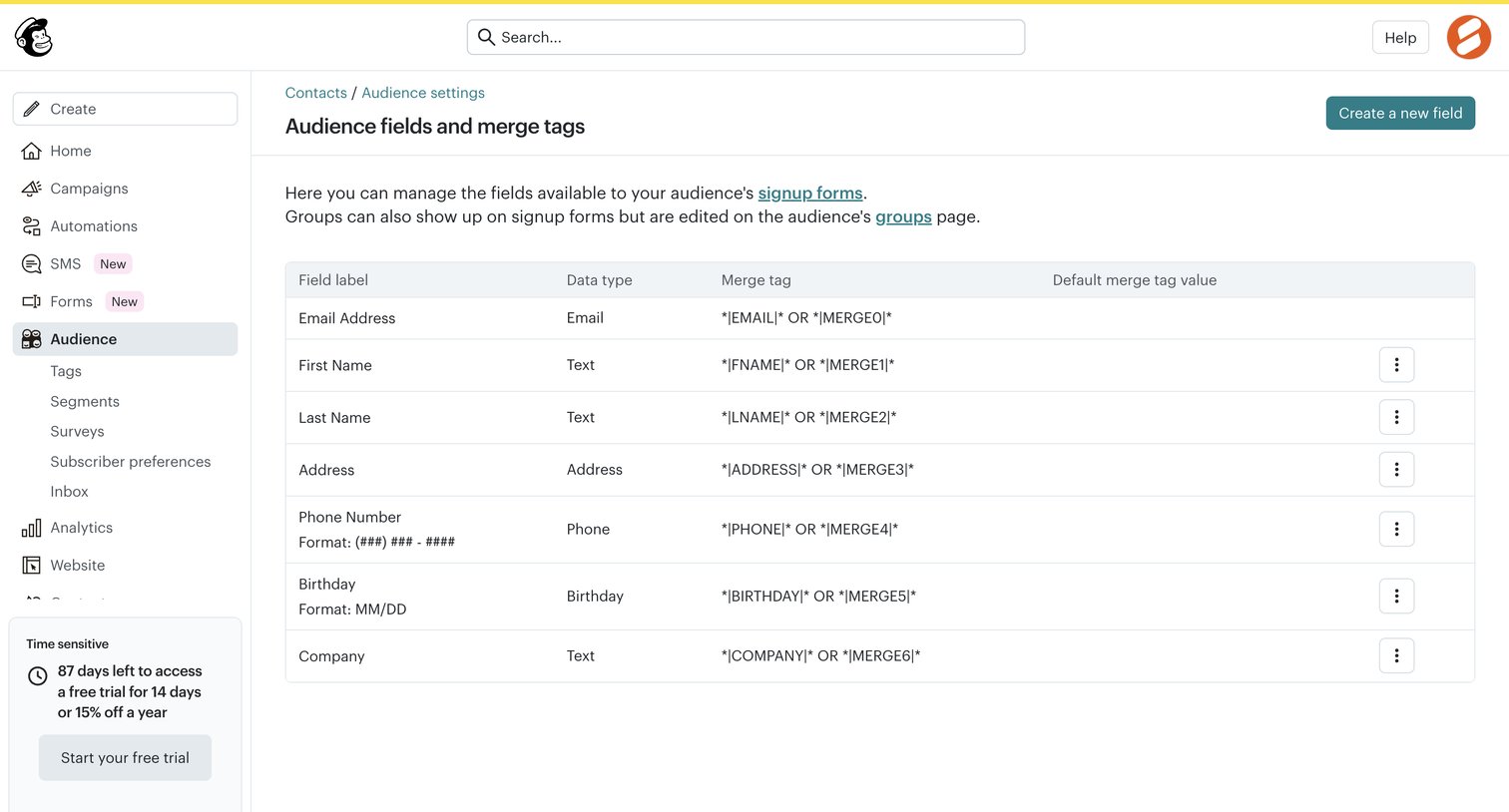The height and width of the screenshot is (812, 1509).
Task: Click the *|COMPANY|* OR *|MERGE6|* merge tag
Action: pyautogui.click(x=820, y=655)
